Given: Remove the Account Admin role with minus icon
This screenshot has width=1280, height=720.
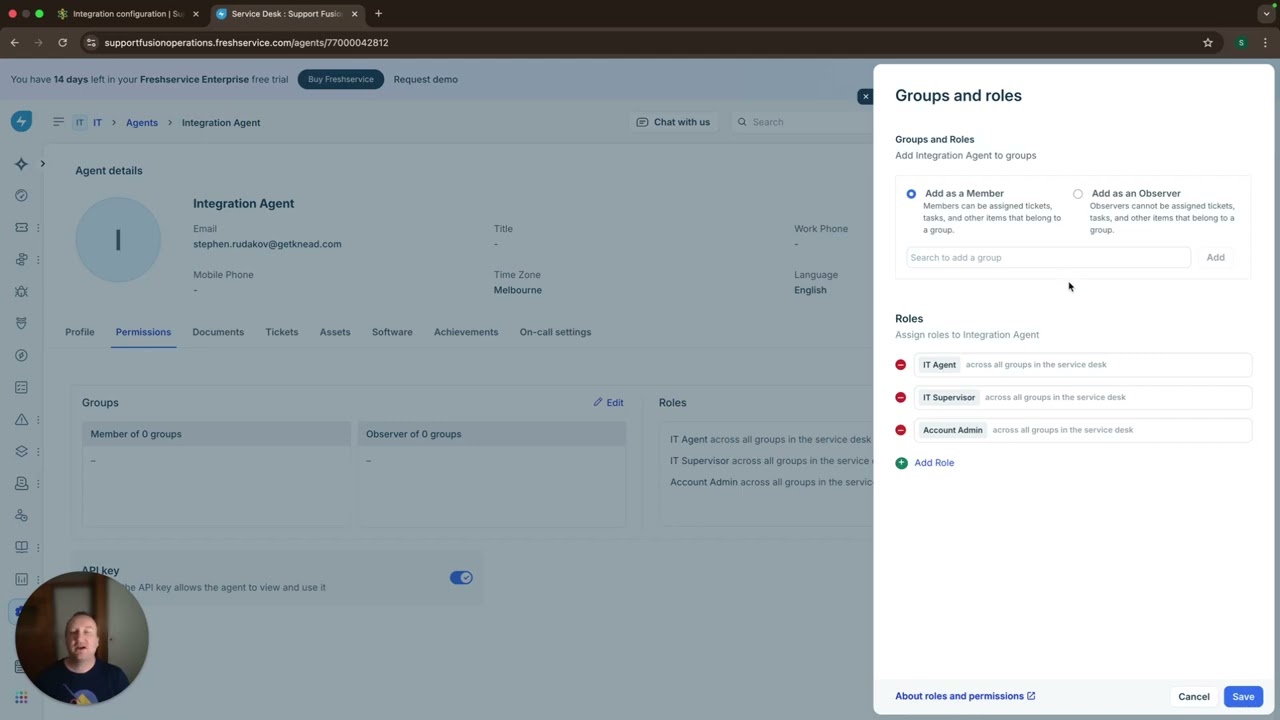Looking at the screenshot, I should click(901, 430).
